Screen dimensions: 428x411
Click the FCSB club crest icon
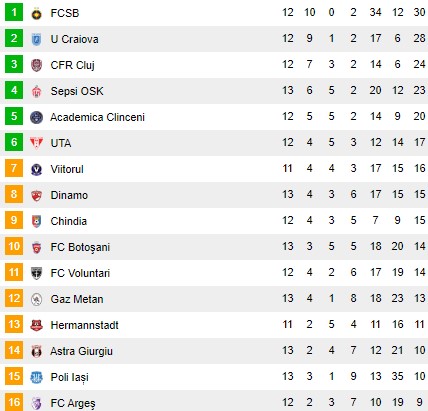[x=36, y=14]
